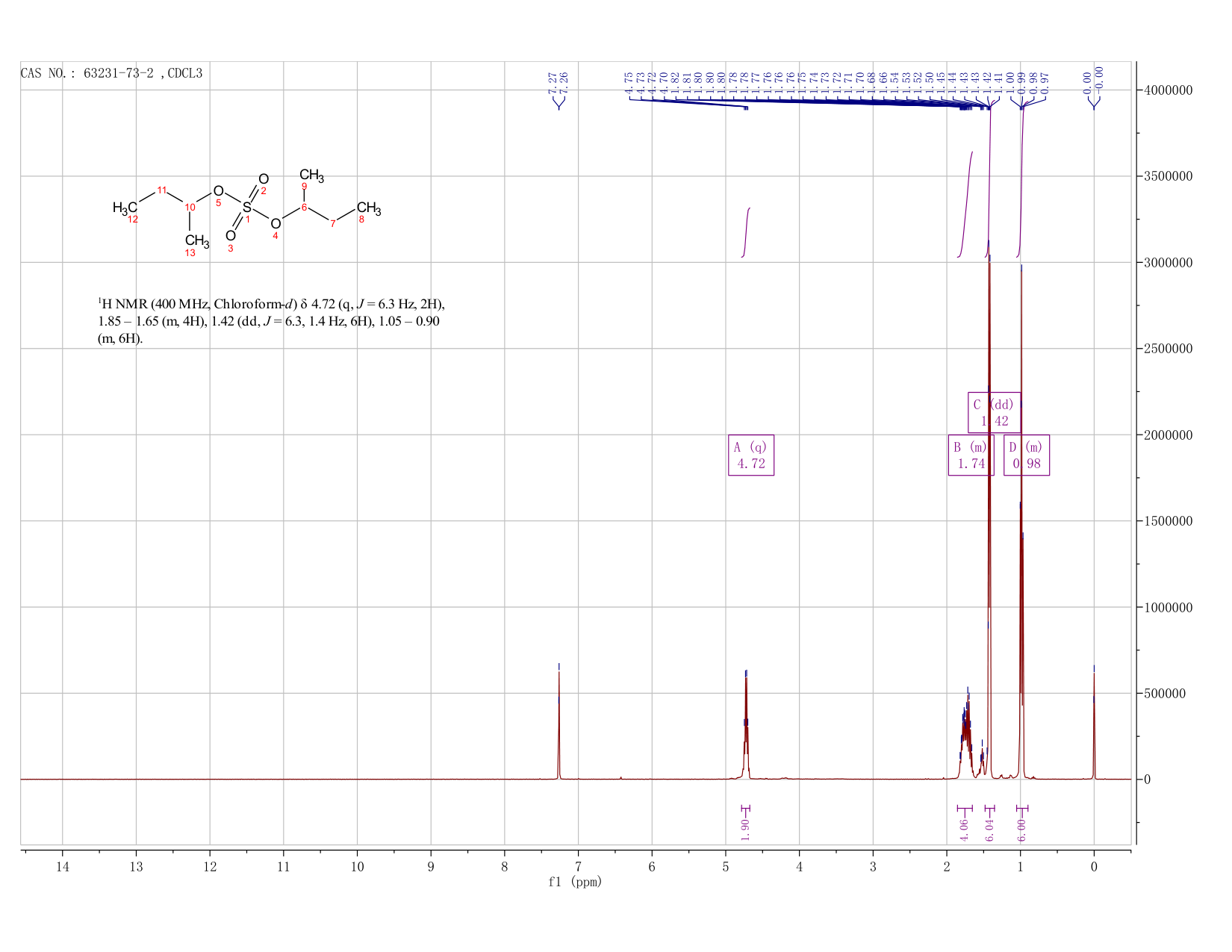Screen dimensions: 1232x952
Task: Click the integral value 6.04
Action: [990, 829]
